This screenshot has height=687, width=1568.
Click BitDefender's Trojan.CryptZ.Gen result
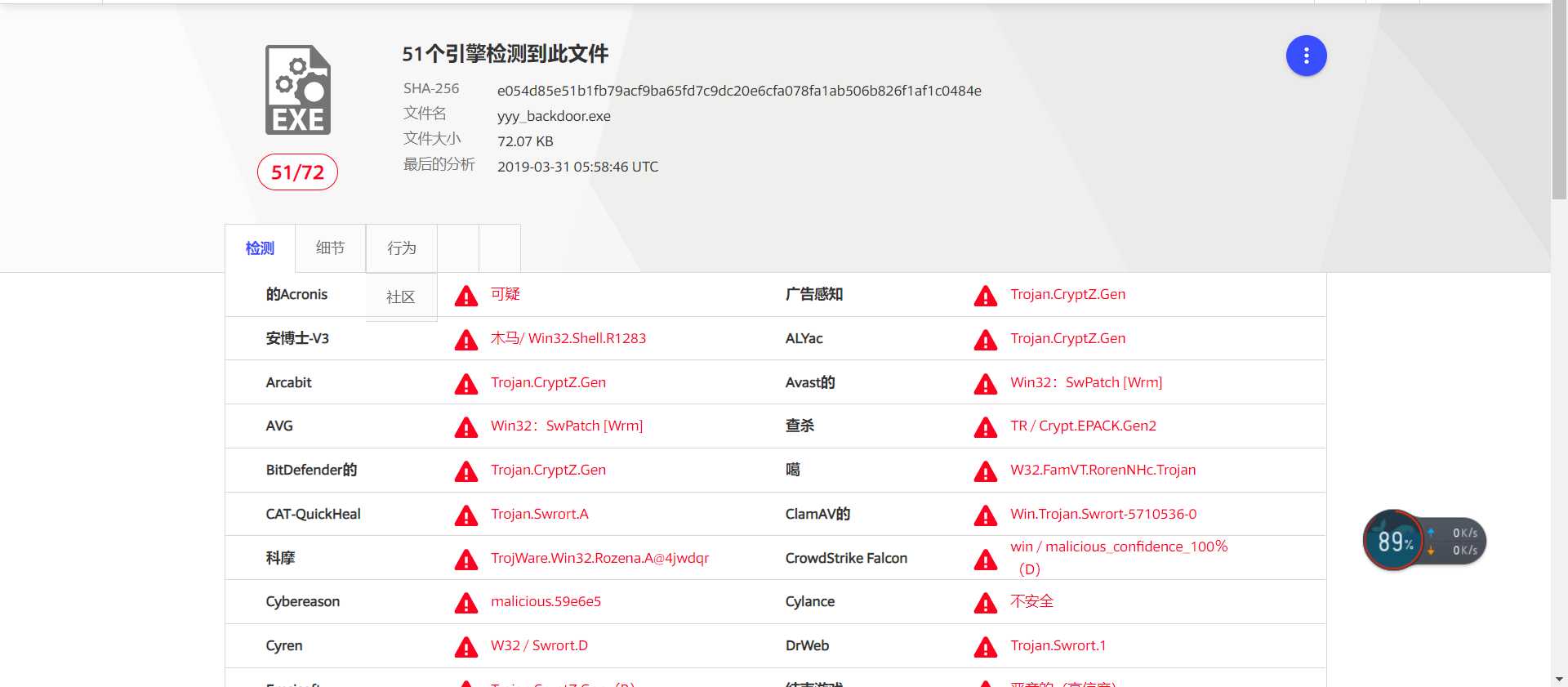coord(548,470)
